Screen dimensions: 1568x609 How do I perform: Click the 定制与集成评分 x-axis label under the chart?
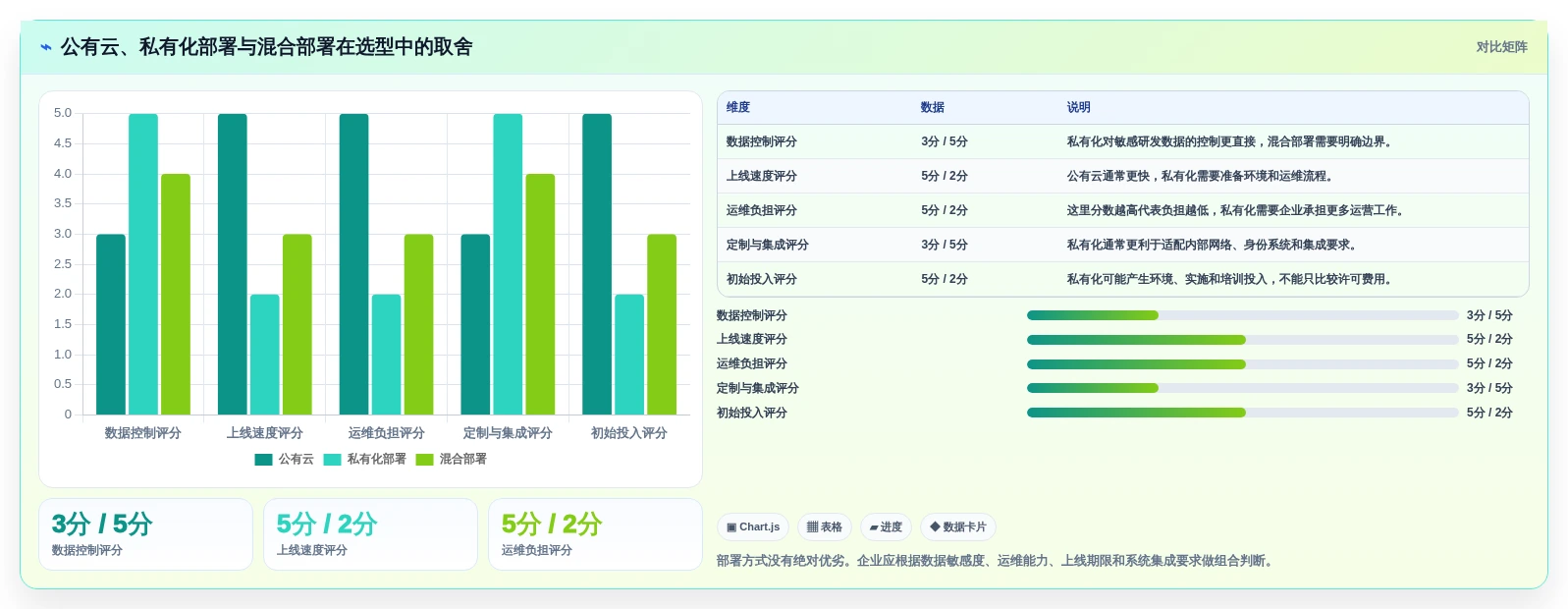[x=508, y=433]
